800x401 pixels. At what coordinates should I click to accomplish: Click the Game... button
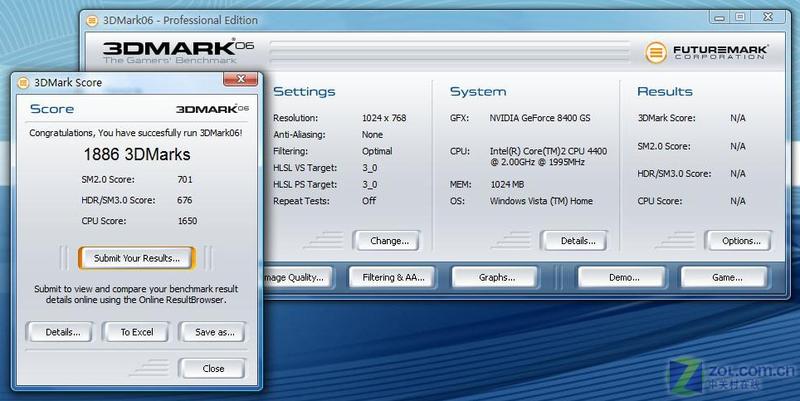coord(725,278)
